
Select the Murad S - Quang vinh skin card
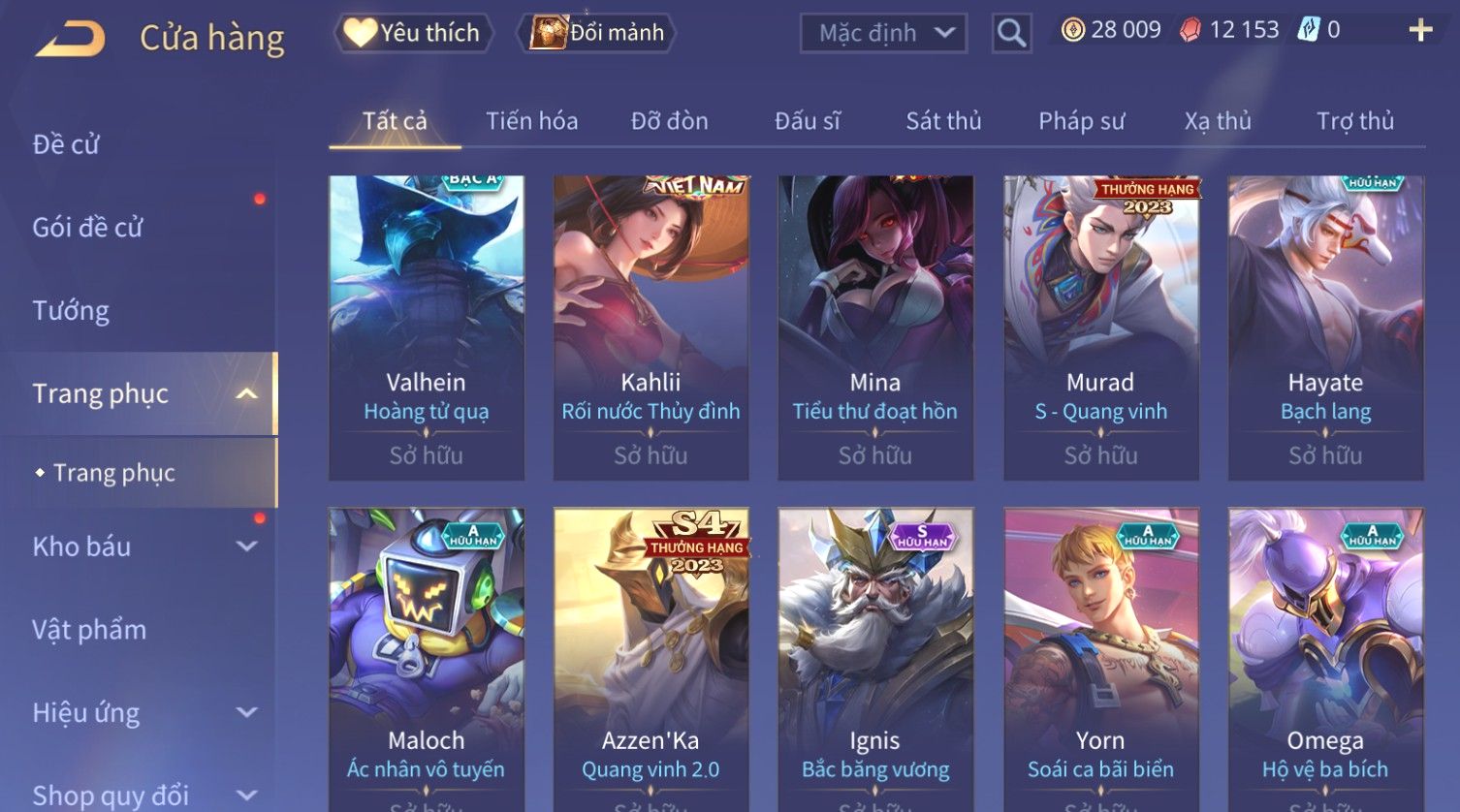click(1101, 328)
